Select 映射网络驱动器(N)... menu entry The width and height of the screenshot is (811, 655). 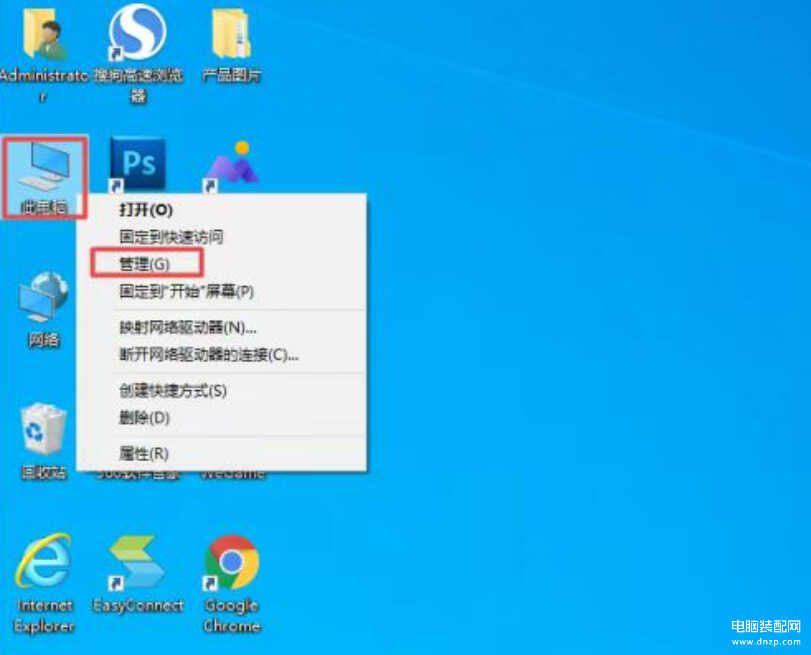189,327
